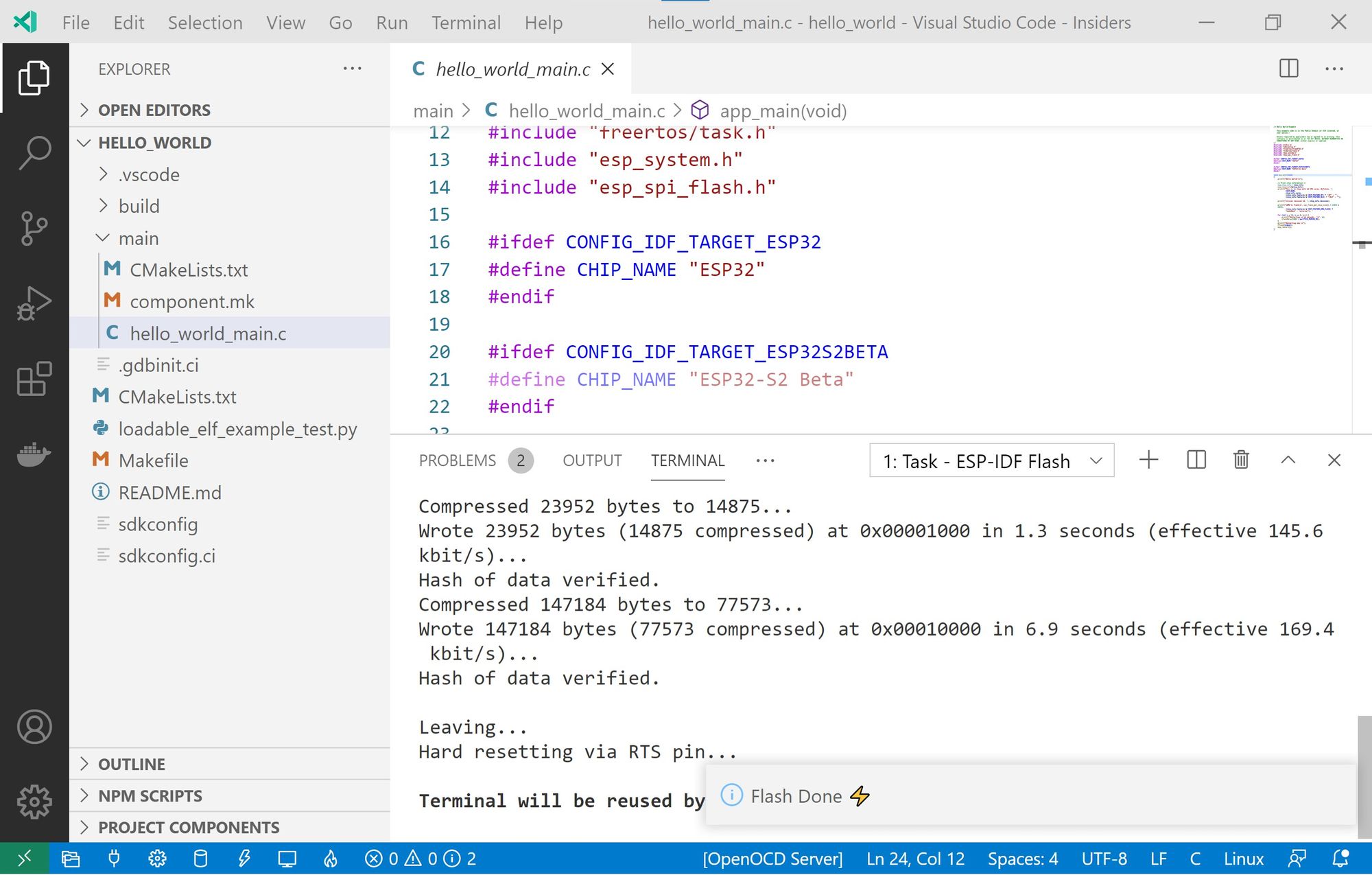The height and width of the screenshot is (875, 1372).
Task: Open the Manage gear in activity bar
Action: 34,802
